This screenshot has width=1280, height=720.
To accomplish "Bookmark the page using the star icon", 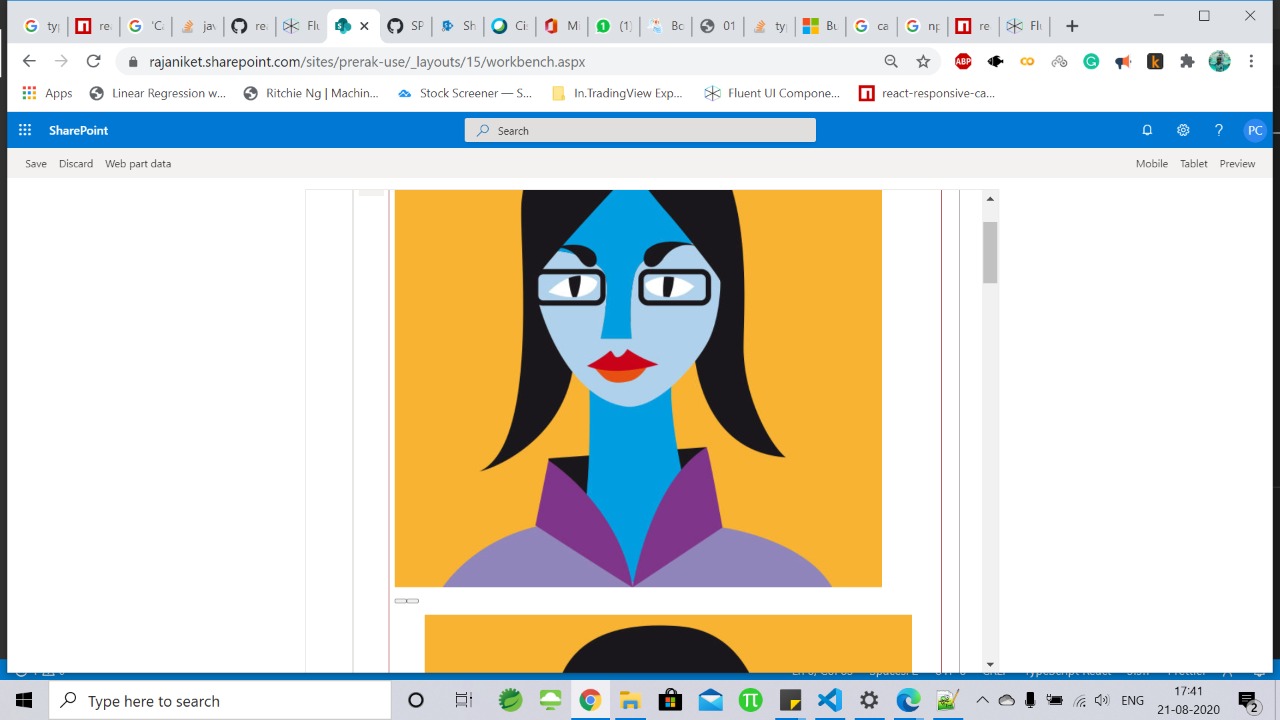I will (x=923, y=61).
